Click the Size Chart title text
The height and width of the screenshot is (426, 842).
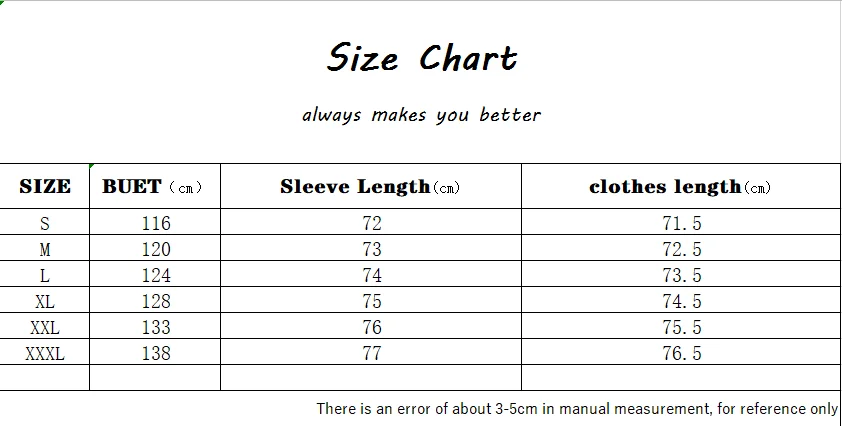tap(422, 58)
